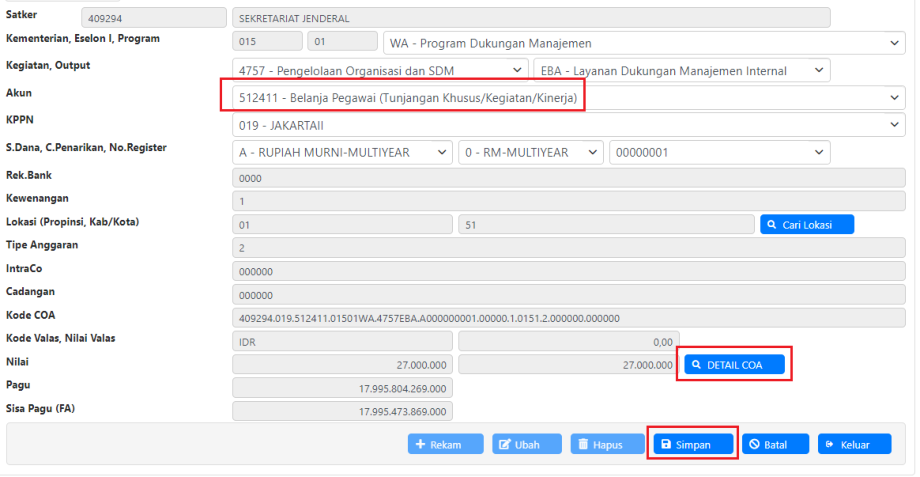Open Kegiatan 4757 Pengelolaan Organisasi dropdown
920x477 pixels.
click(x=378, y=70)
